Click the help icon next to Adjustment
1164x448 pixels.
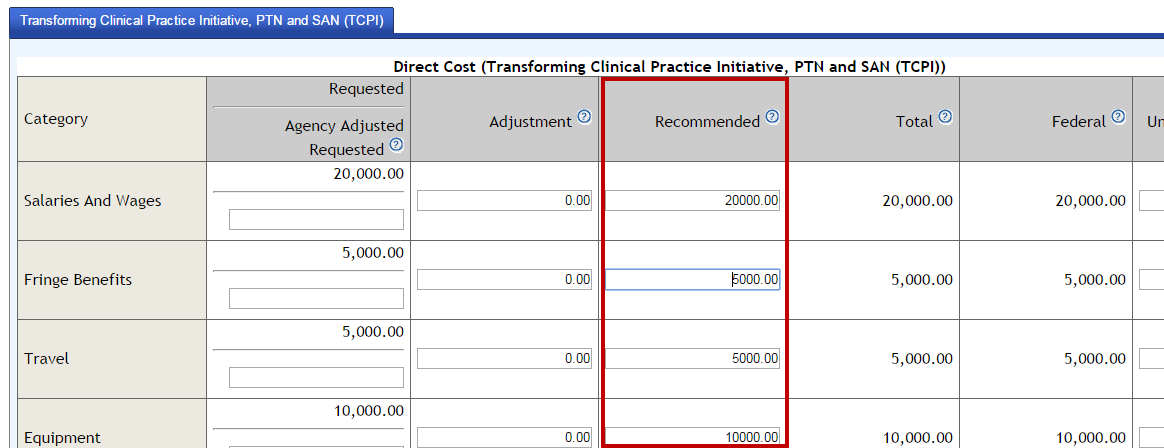[585, 117]
